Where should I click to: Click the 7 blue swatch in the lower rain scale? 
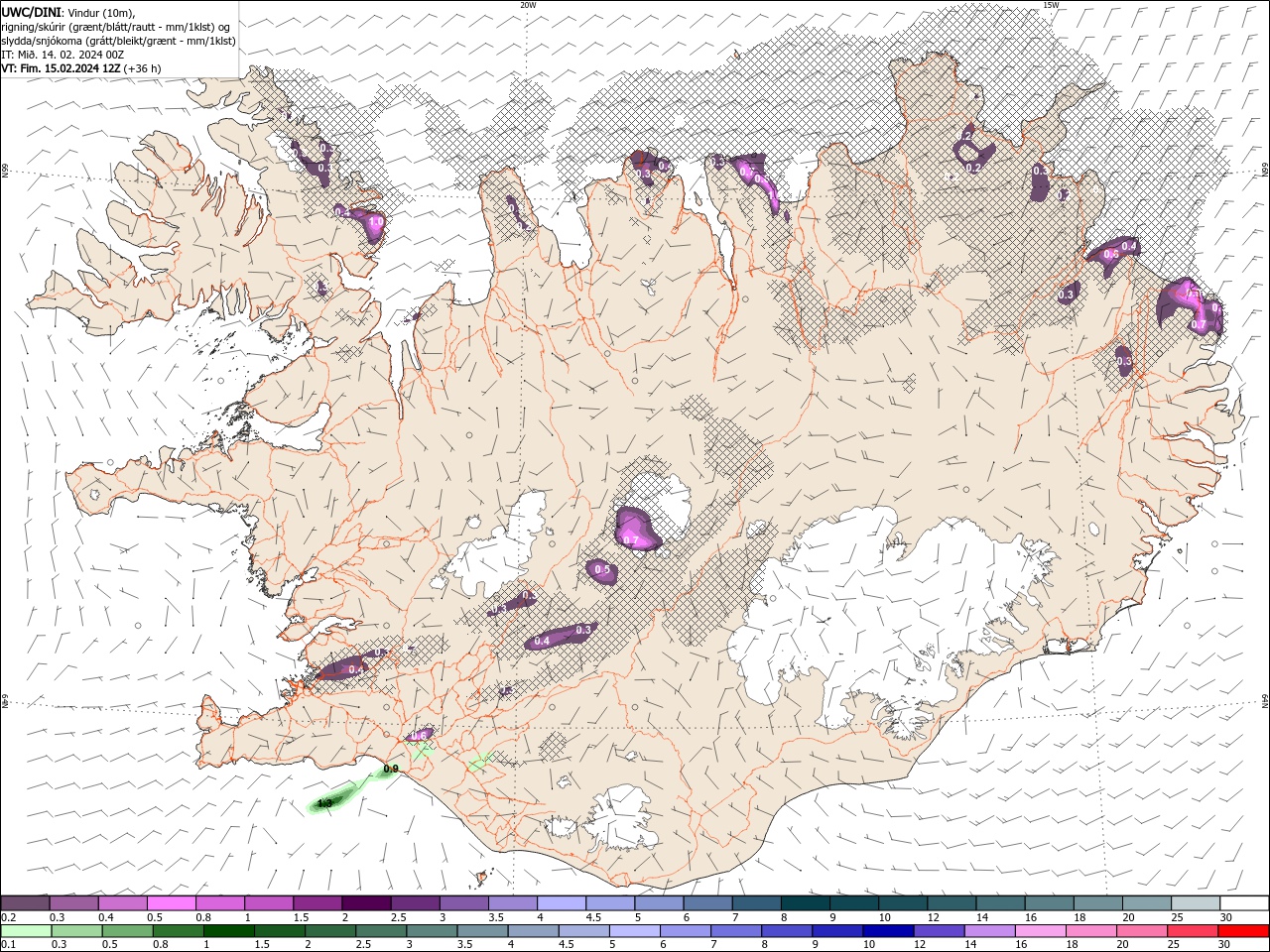click(x=736, y=931)
